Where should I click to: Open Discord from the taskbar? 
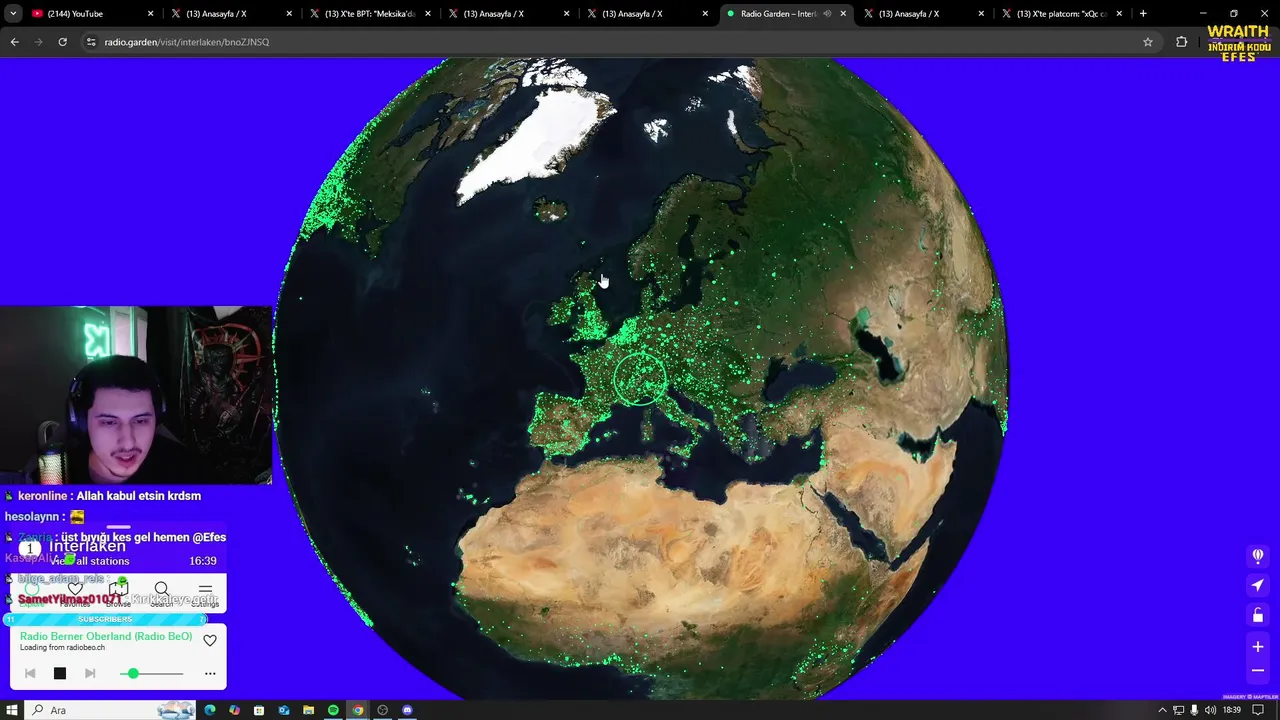tap(407, 710)
